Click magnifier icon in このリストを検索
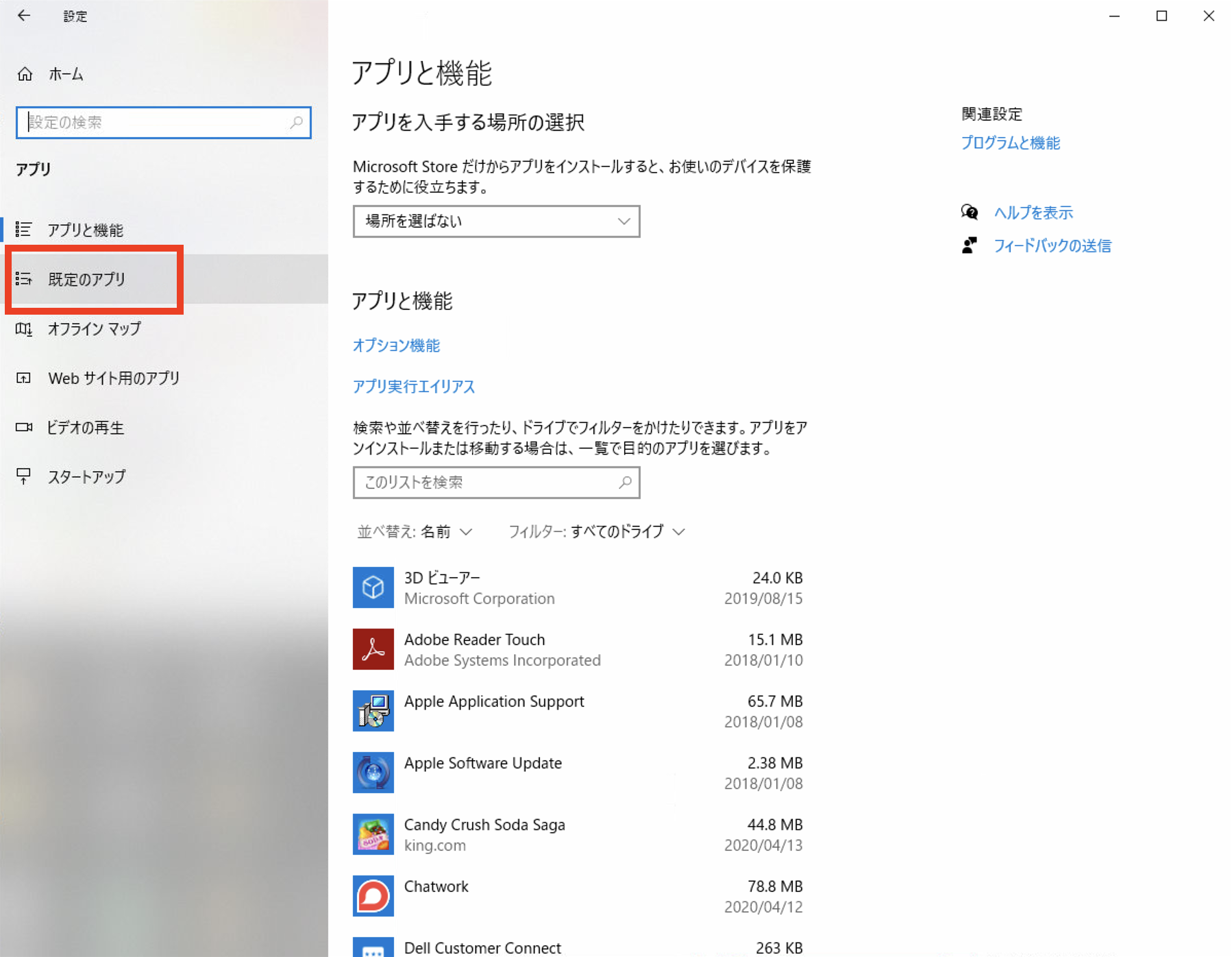The width and height of the screenshot is (1232, 957). 625,483
